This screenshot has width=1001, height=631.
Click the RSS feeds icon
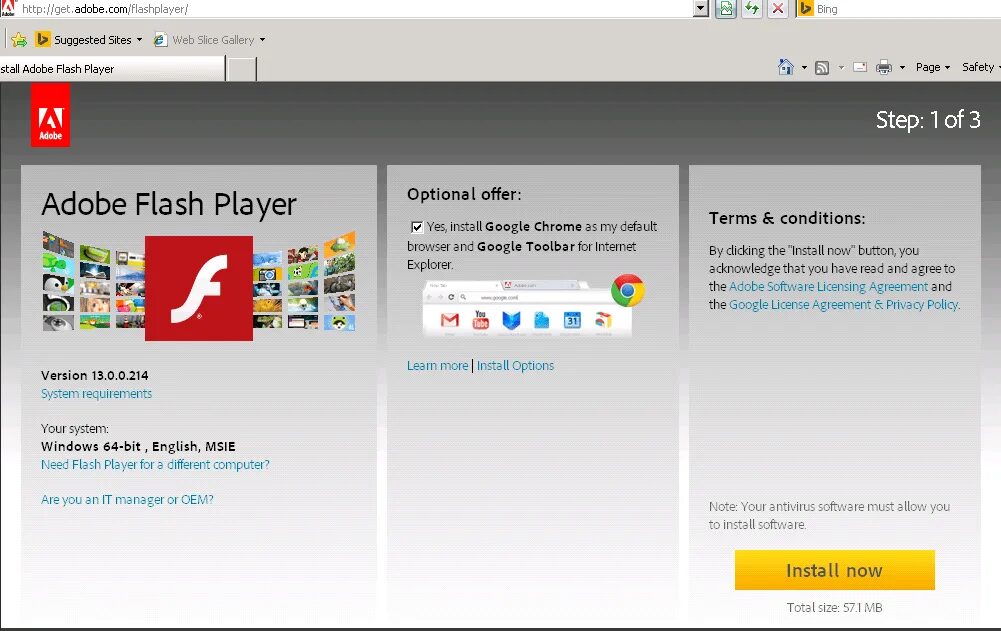tap(822, 67)
